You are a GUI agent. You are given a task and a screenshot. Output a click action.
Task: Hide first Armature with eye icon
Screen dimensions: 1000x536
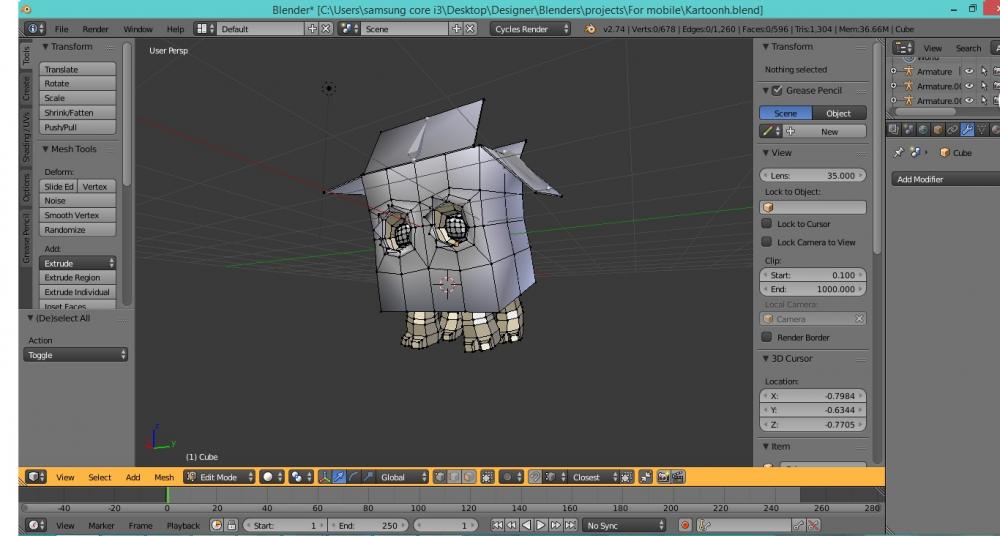click(x=967, y=71)
